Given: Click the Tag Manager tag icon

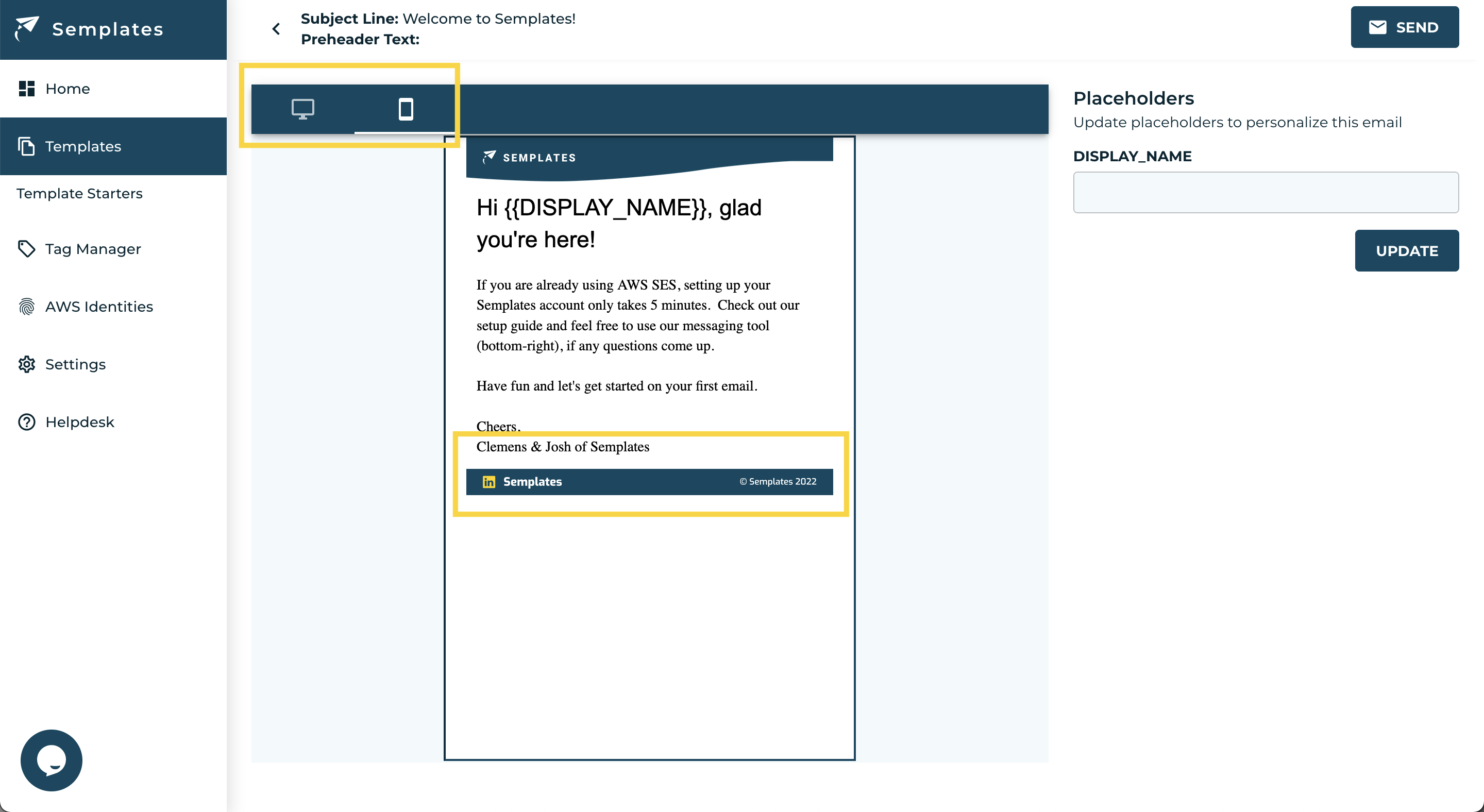Looking at the screenshot, I should (26, 249).
